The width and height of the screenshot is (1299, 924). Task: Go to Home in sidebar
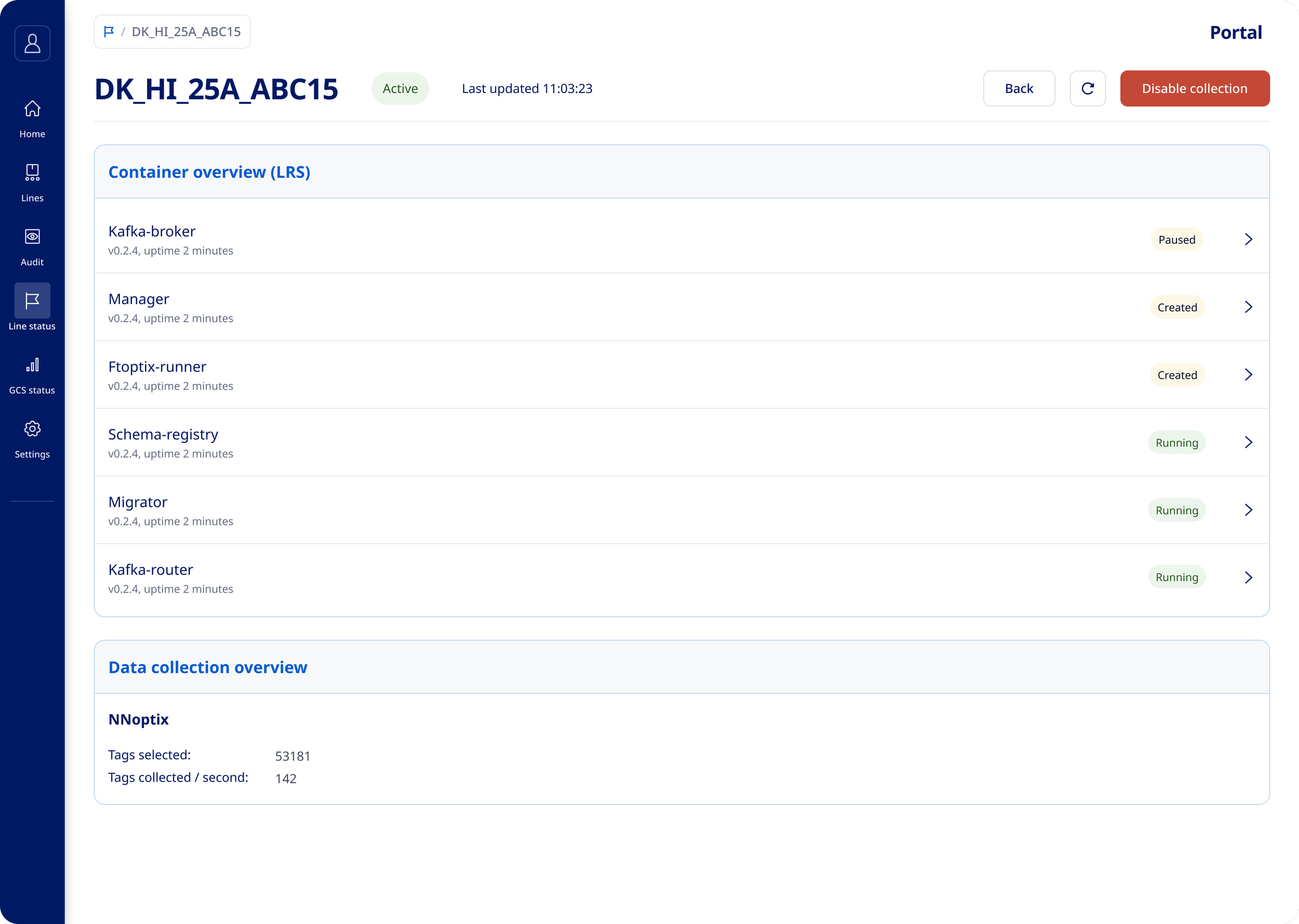click(x=32, y=108)
